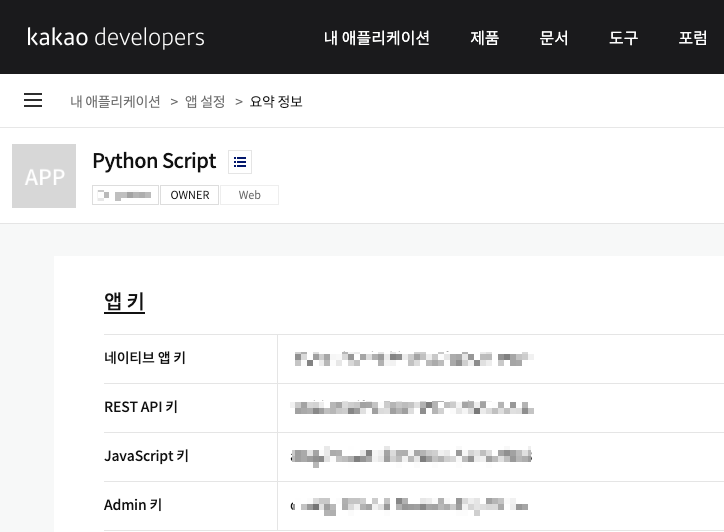The image size is (724, 532).
Task: Open 내 애플리케이션 in the top navigation
Action: pos(377,37)
